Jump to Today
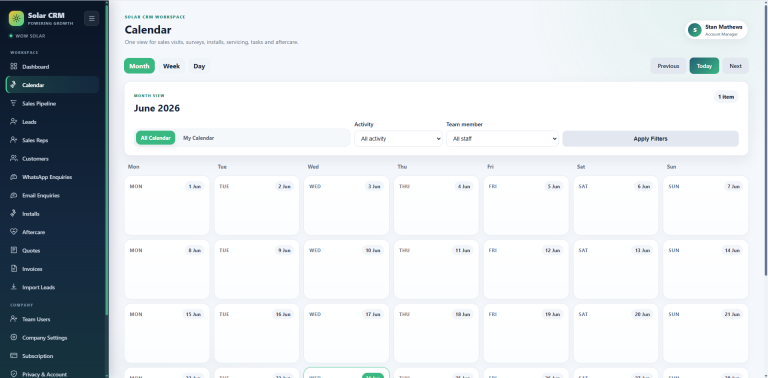The height and width of the screenshot is (378, 768). point(704,66)
